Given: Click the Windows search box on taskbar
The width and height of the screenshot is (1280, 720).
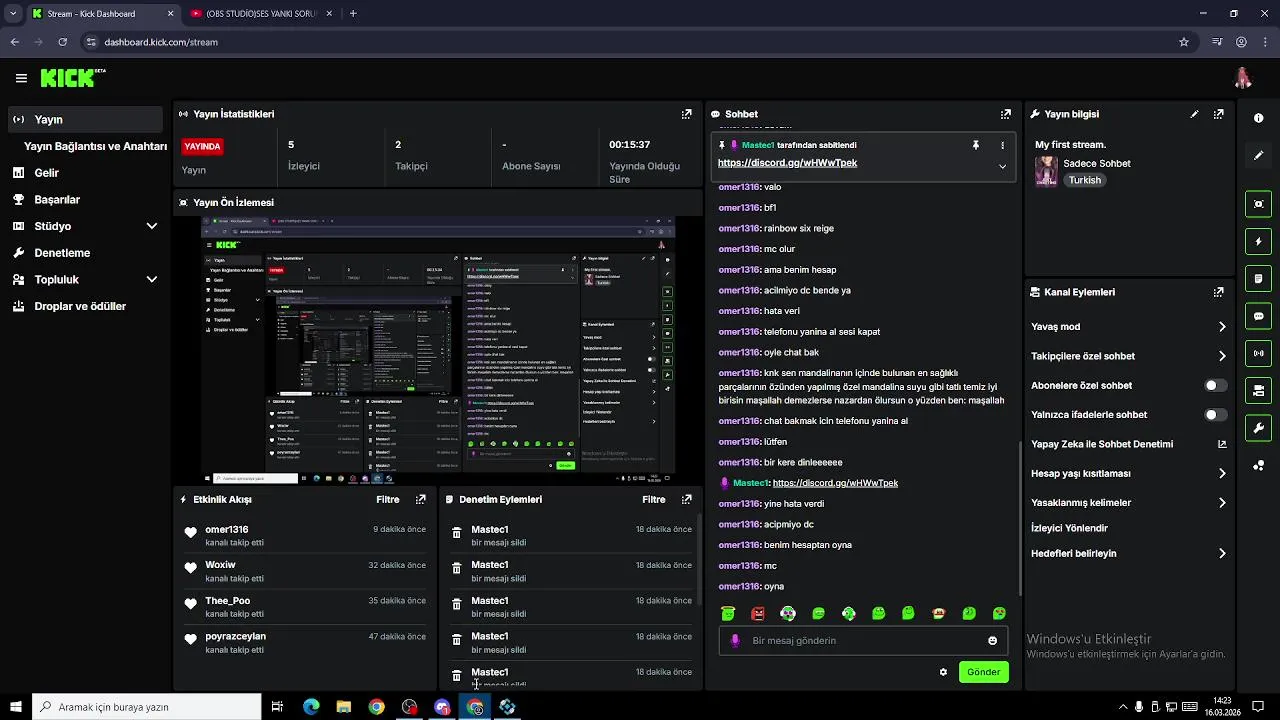Looking at the screenshot, I should pos(147,707).
